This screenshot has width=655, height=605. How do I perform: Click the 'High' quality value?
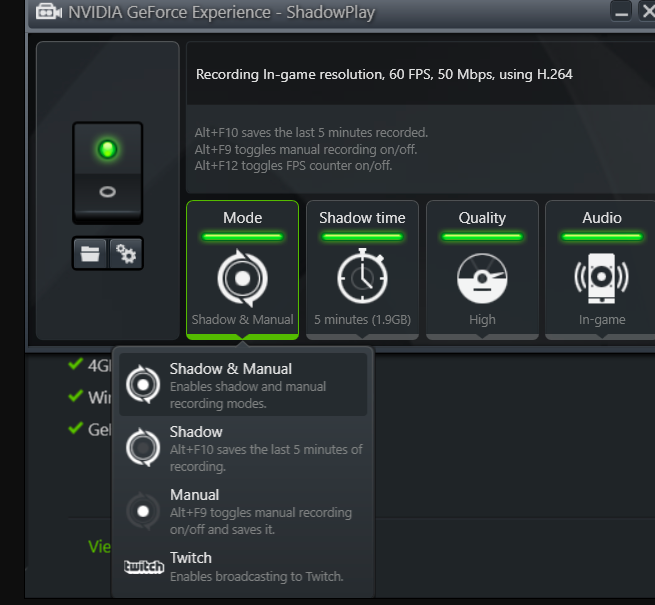pyautogui.click(x=482, y=320)
